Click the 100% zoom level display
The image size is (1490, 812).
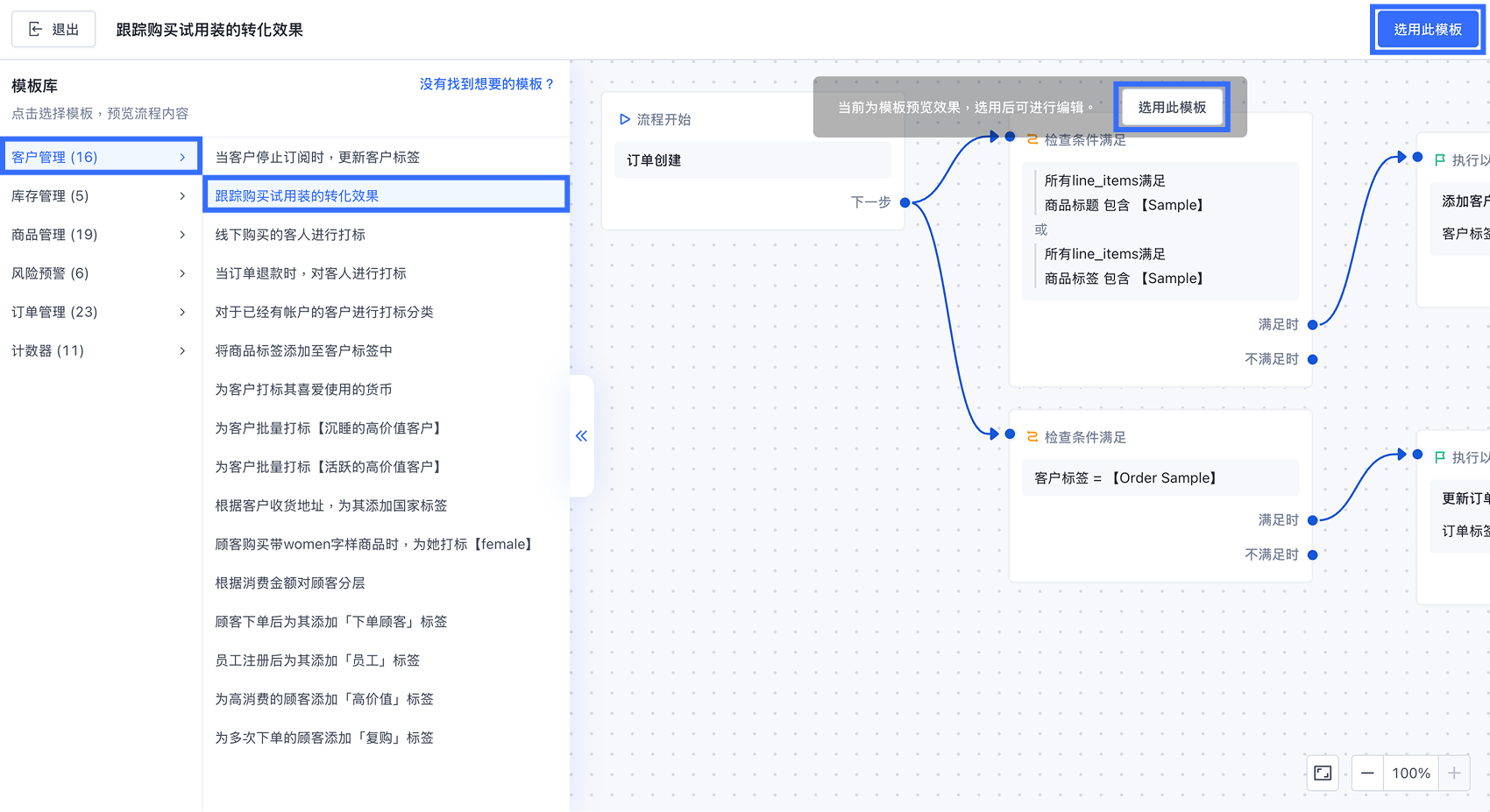click(x=1411, y=773)
